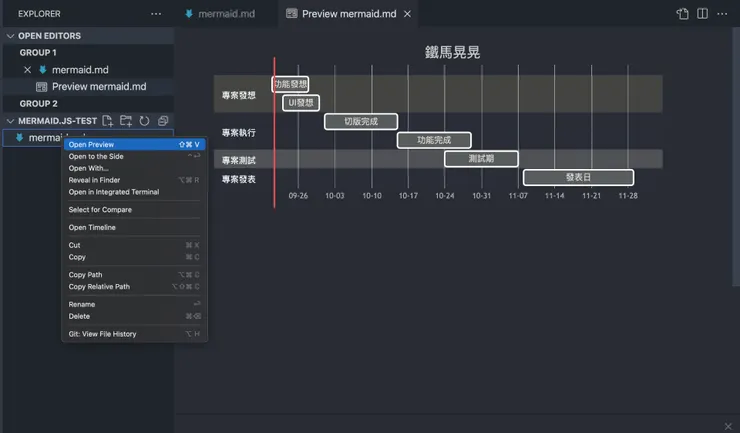740x433 pixels.
Task: Click the new folder icon in MERMAID.JS-TEST header
Action: coord(126,121)
